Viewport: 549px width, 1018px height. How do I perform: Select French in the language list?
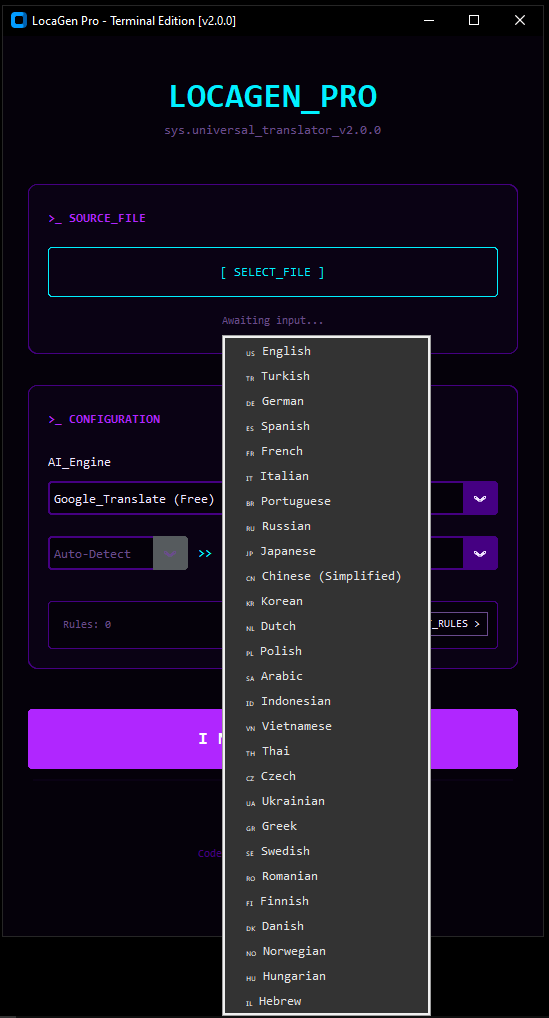pyautogui.click(x=326, y=451)
